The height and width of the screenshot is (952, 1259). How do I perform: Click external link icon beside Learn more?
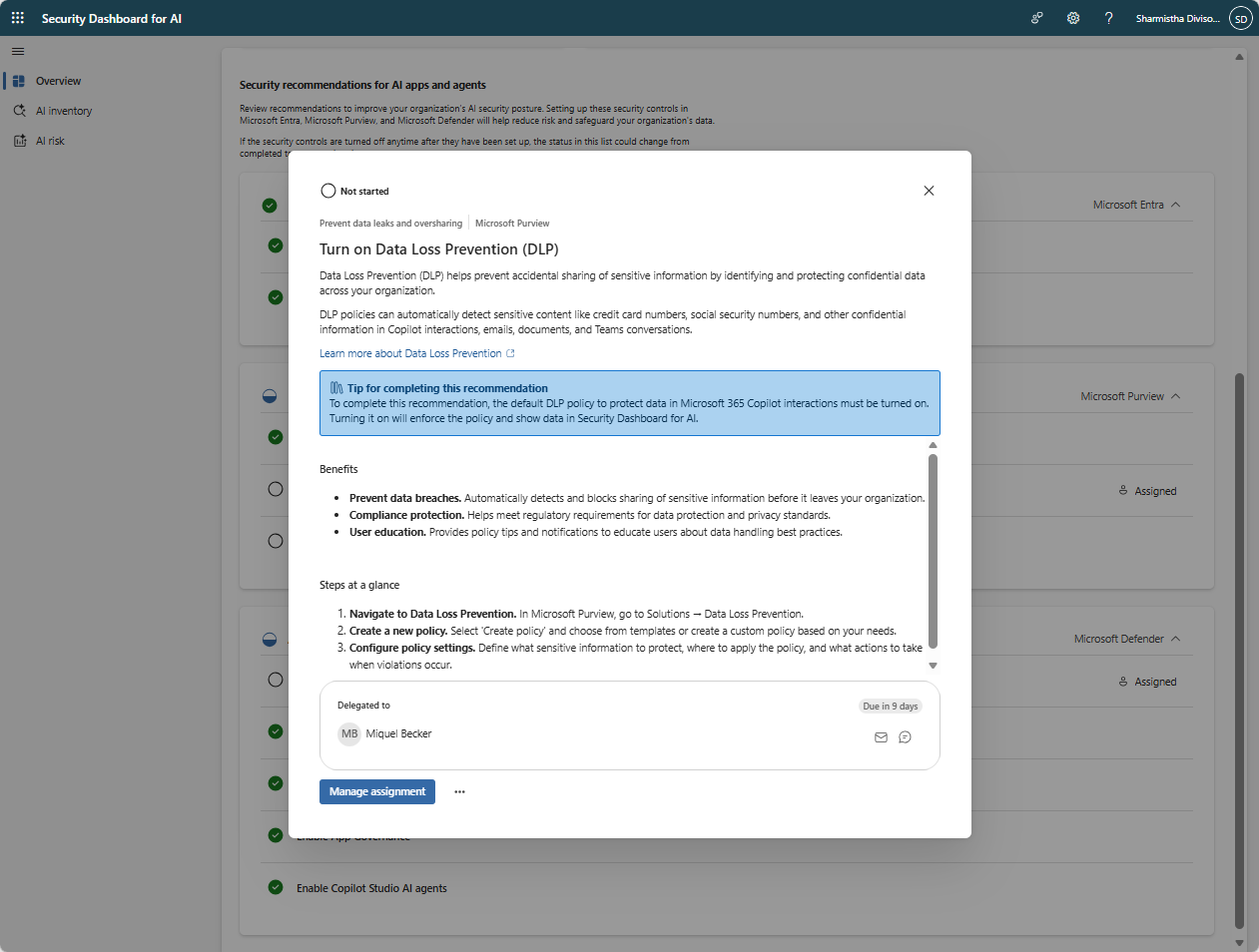click(x=510, y=353)
